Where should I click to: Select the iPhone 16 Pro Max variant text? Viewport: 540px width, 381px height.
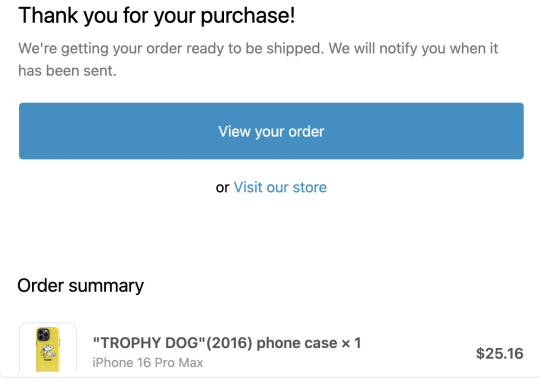(148, 362)
